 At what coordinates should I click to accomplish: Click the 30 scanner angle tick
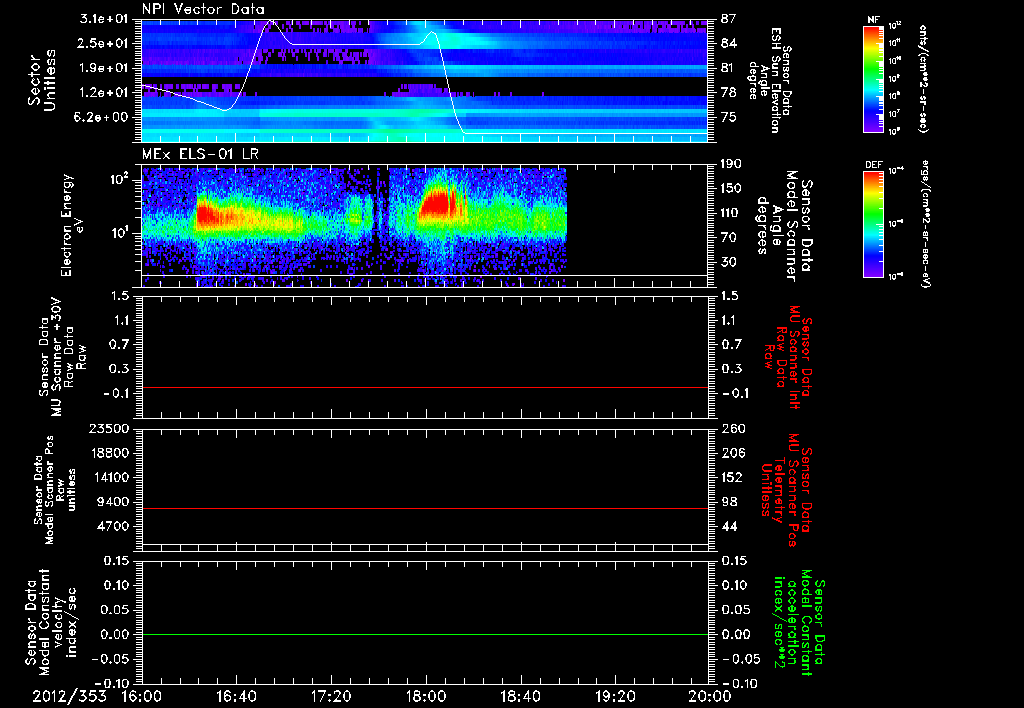pyautogui.click(x=729, y=262)
